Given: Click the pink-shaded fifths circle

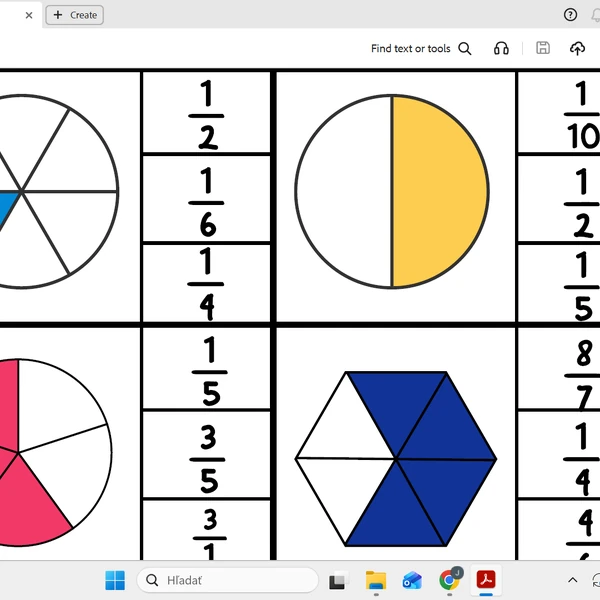Looking at the screenshot, I should [x=55, y=453].
